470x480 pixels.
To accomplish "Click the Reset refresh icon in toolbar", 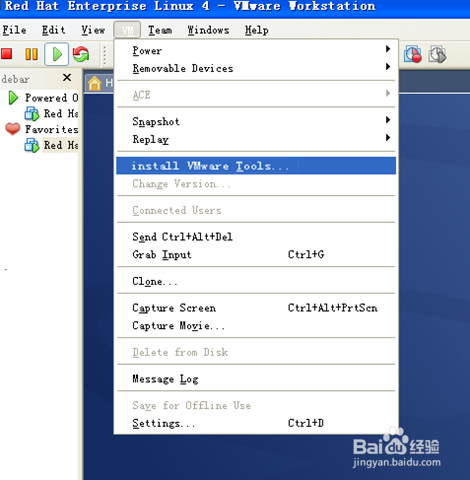I will pos(81,54).
